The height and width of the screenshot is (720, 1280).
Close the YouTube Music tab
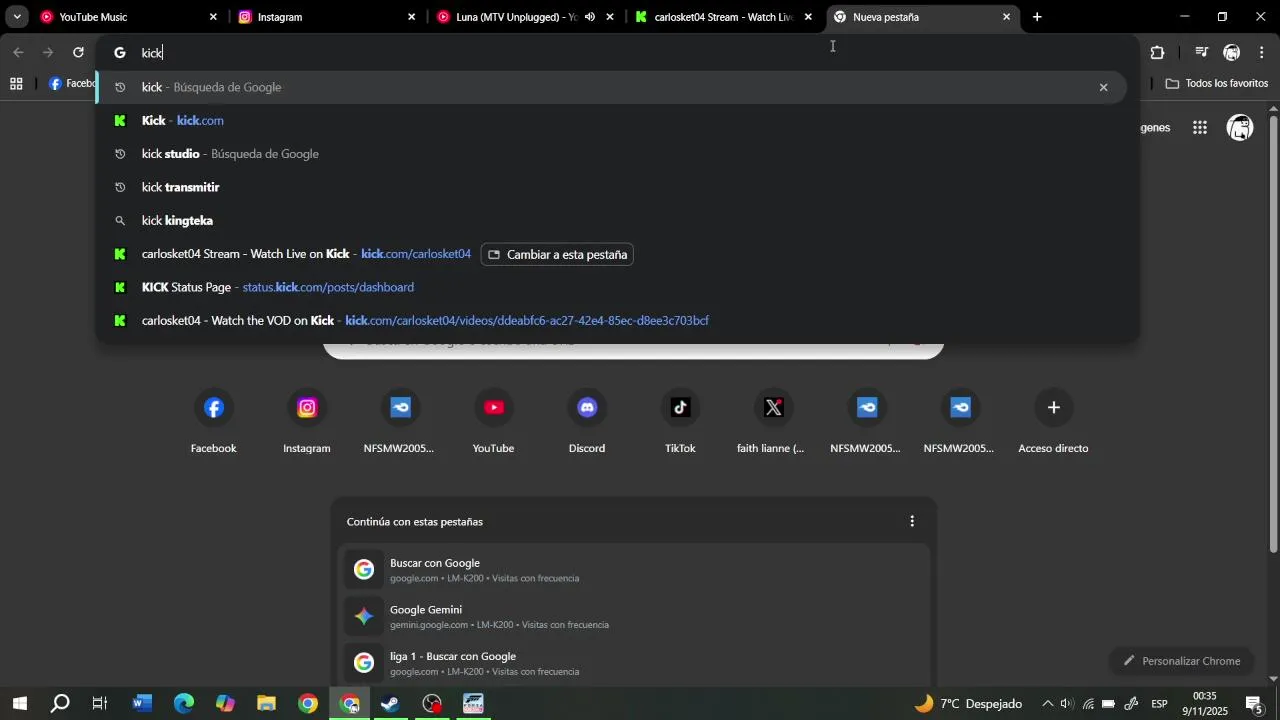[x=213, y=17]
